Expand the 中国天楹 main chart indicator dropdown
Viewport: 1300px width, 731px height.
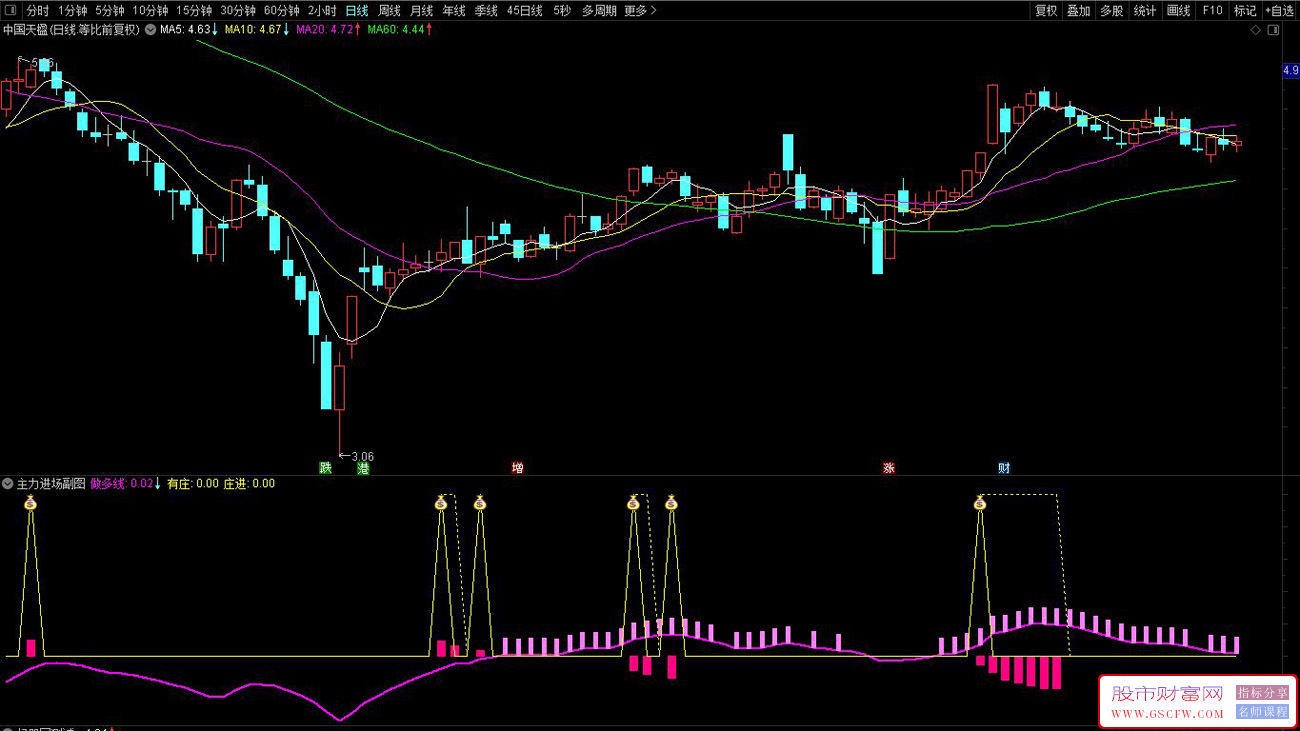point(150,30)
